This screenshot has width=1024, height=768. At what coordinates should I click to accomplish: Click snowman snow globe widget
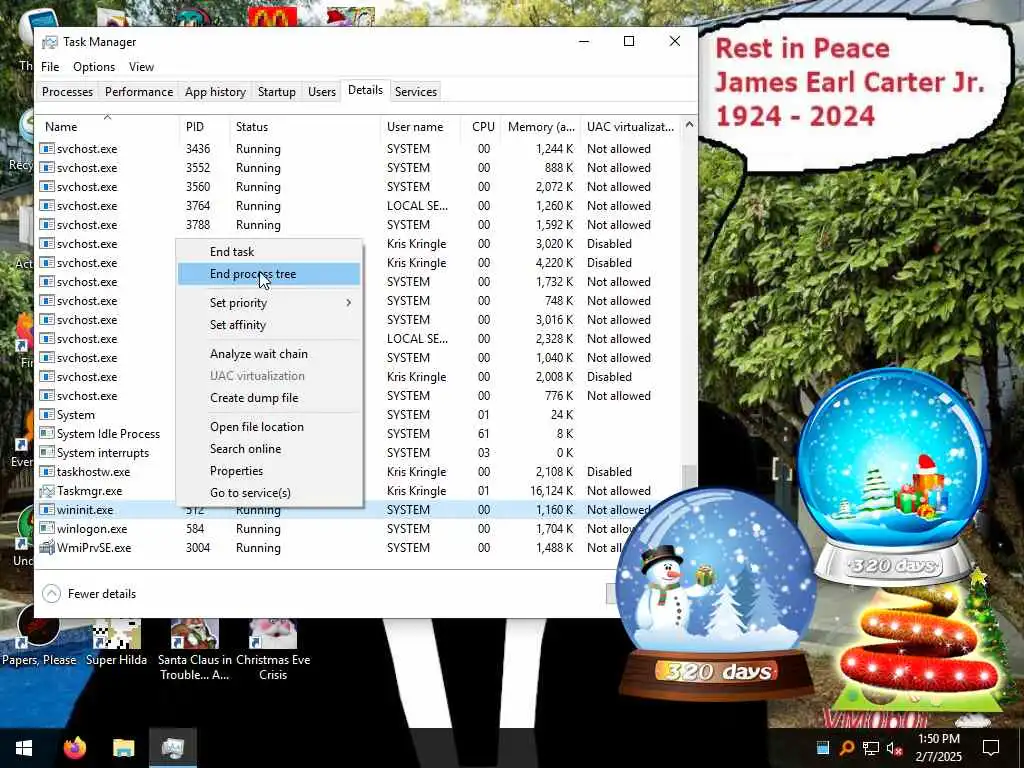click(x=717, y=594)
